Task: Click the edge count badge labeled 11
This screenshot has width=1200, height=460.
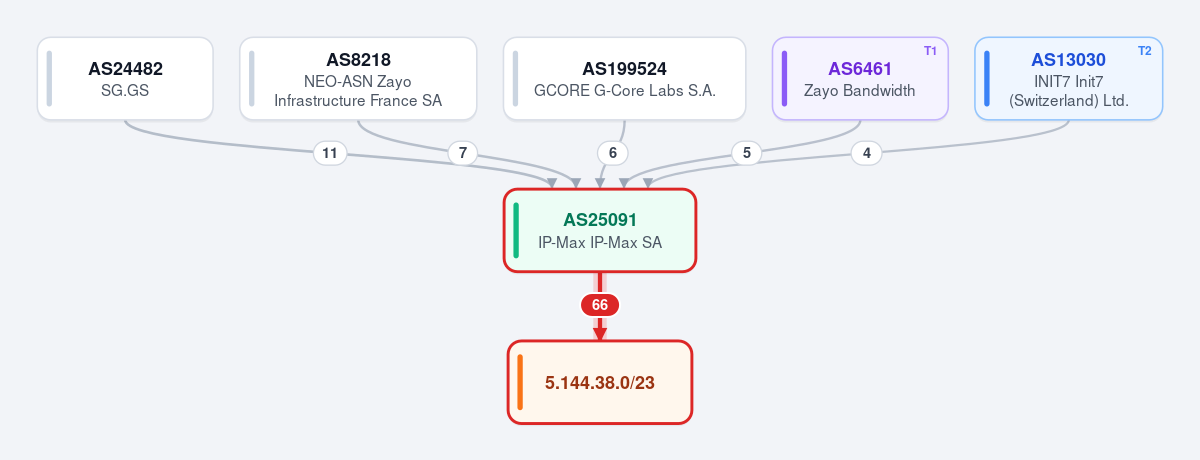Action: click(330, 153)
